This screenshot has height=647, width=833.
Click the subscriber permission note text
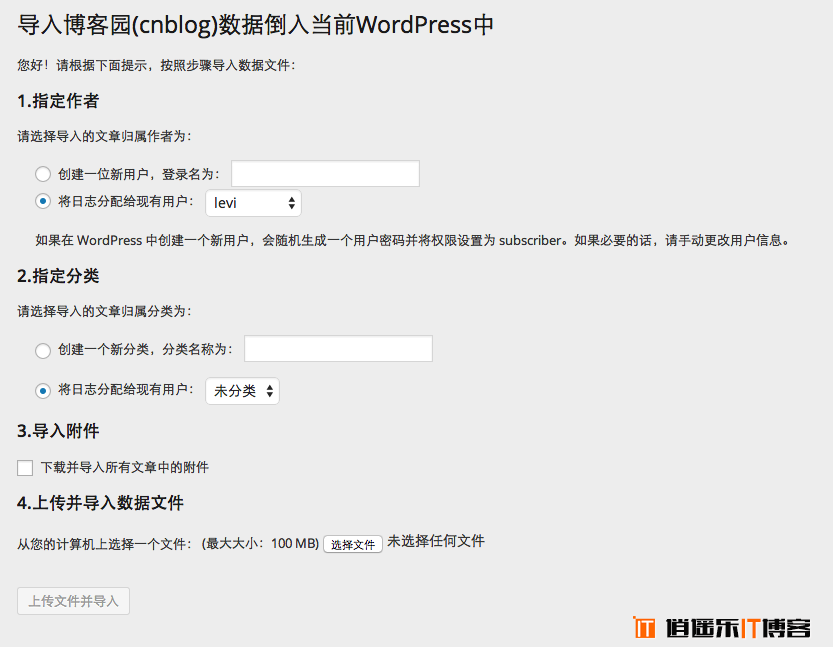[x=413, y=241]
